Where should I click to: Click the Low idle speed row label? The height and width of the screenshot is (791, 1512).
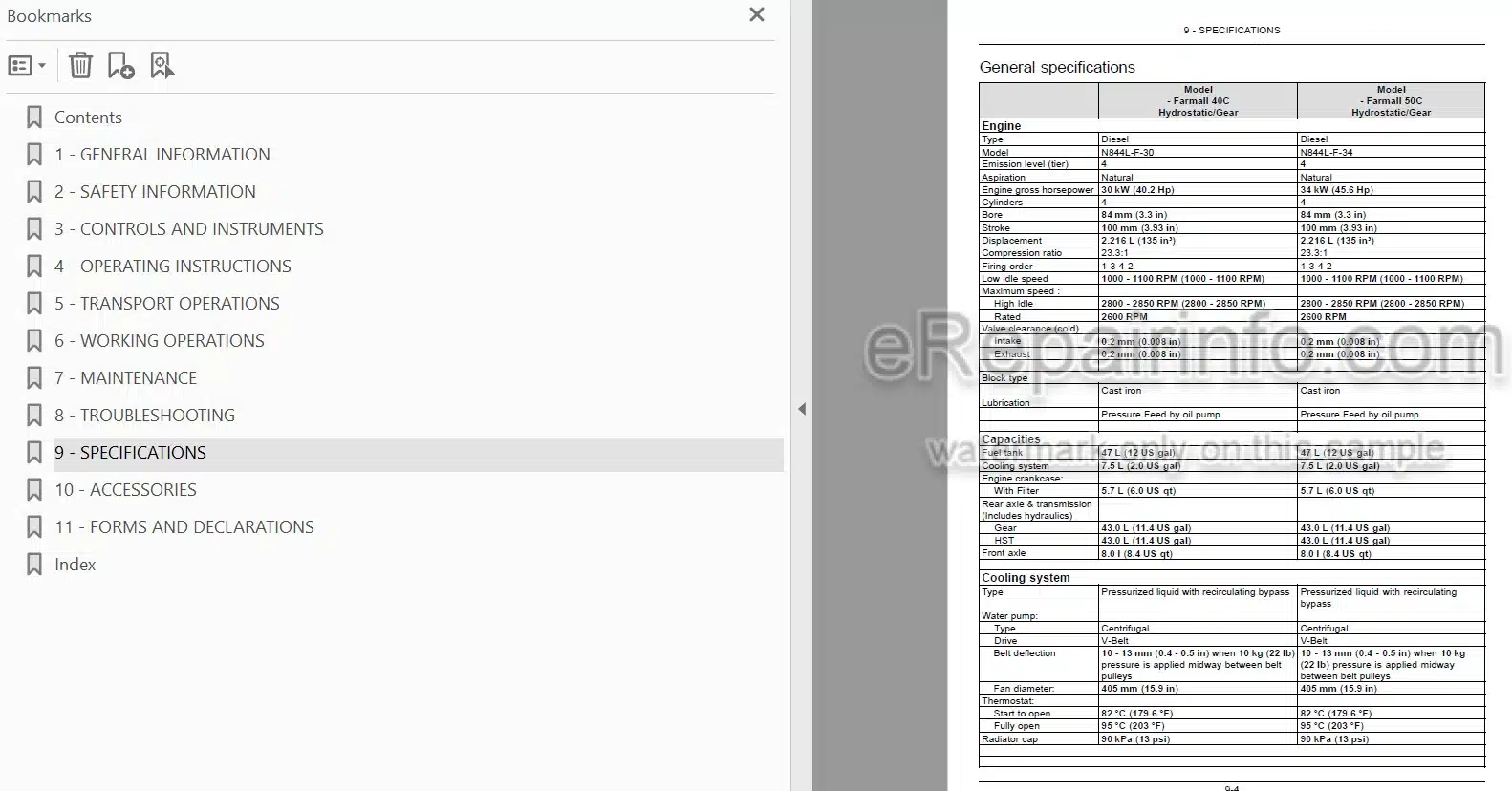1015,279
